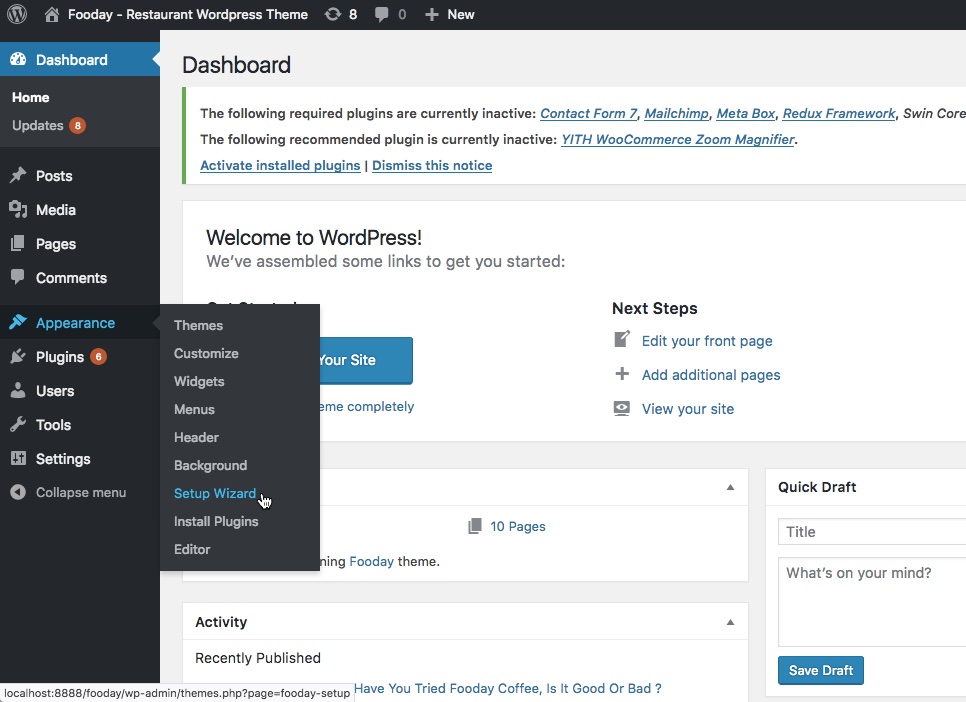Viewport: 966px width, 702px height.
Task: Open the Media menu label
Action: point(55,210)
